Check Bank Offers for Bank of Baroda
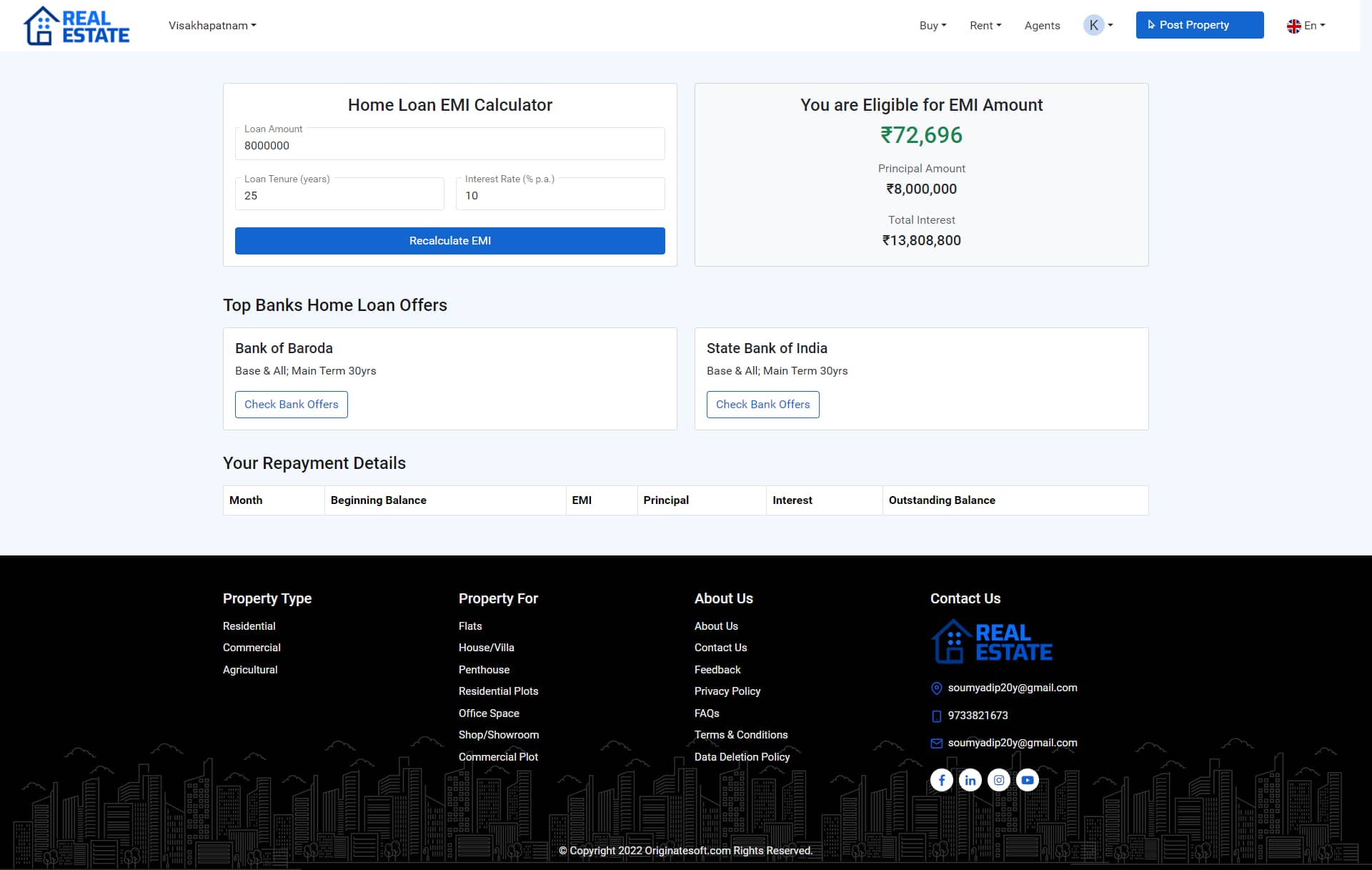 [292, 405]
